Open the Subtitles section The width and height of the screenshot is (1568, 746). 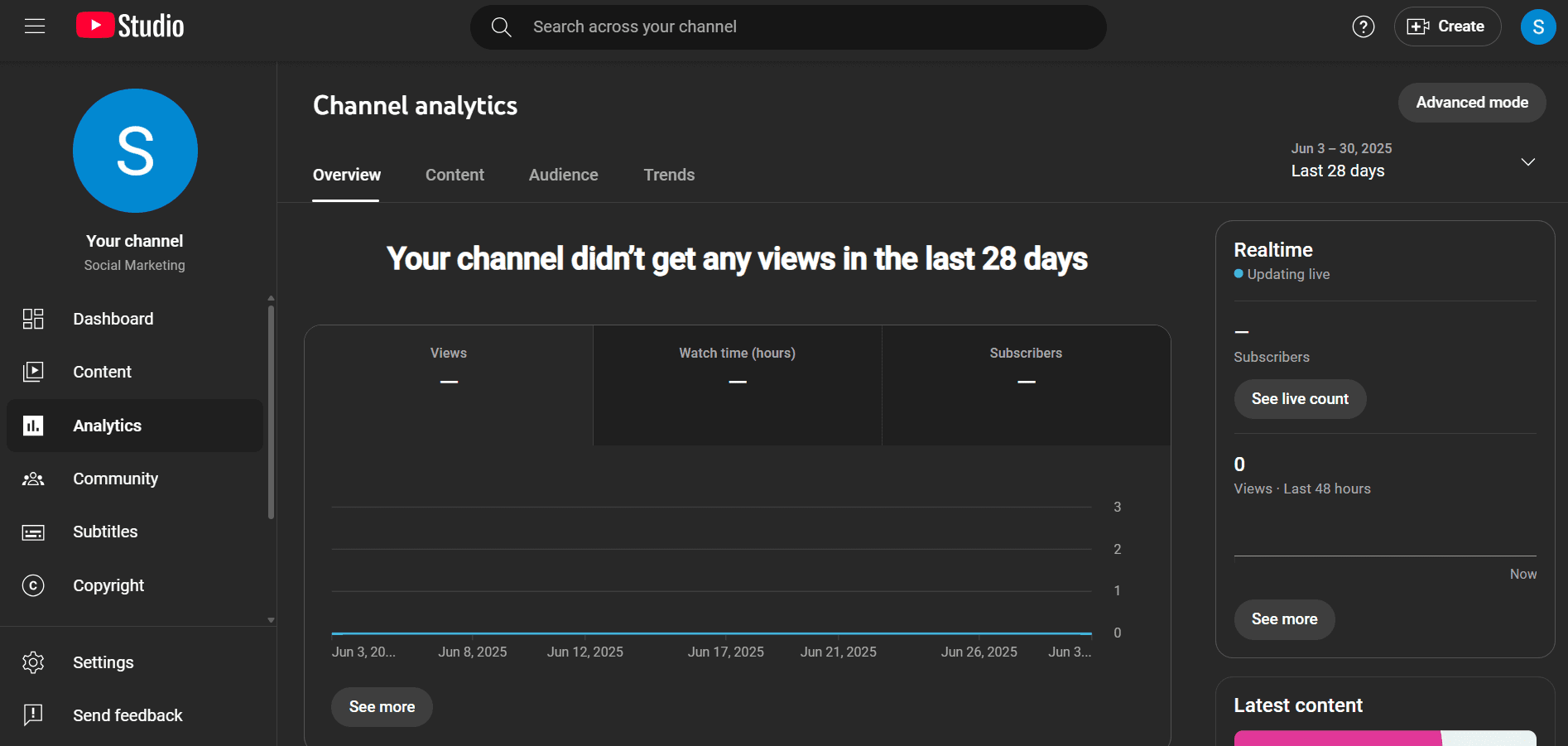point(104,532)
